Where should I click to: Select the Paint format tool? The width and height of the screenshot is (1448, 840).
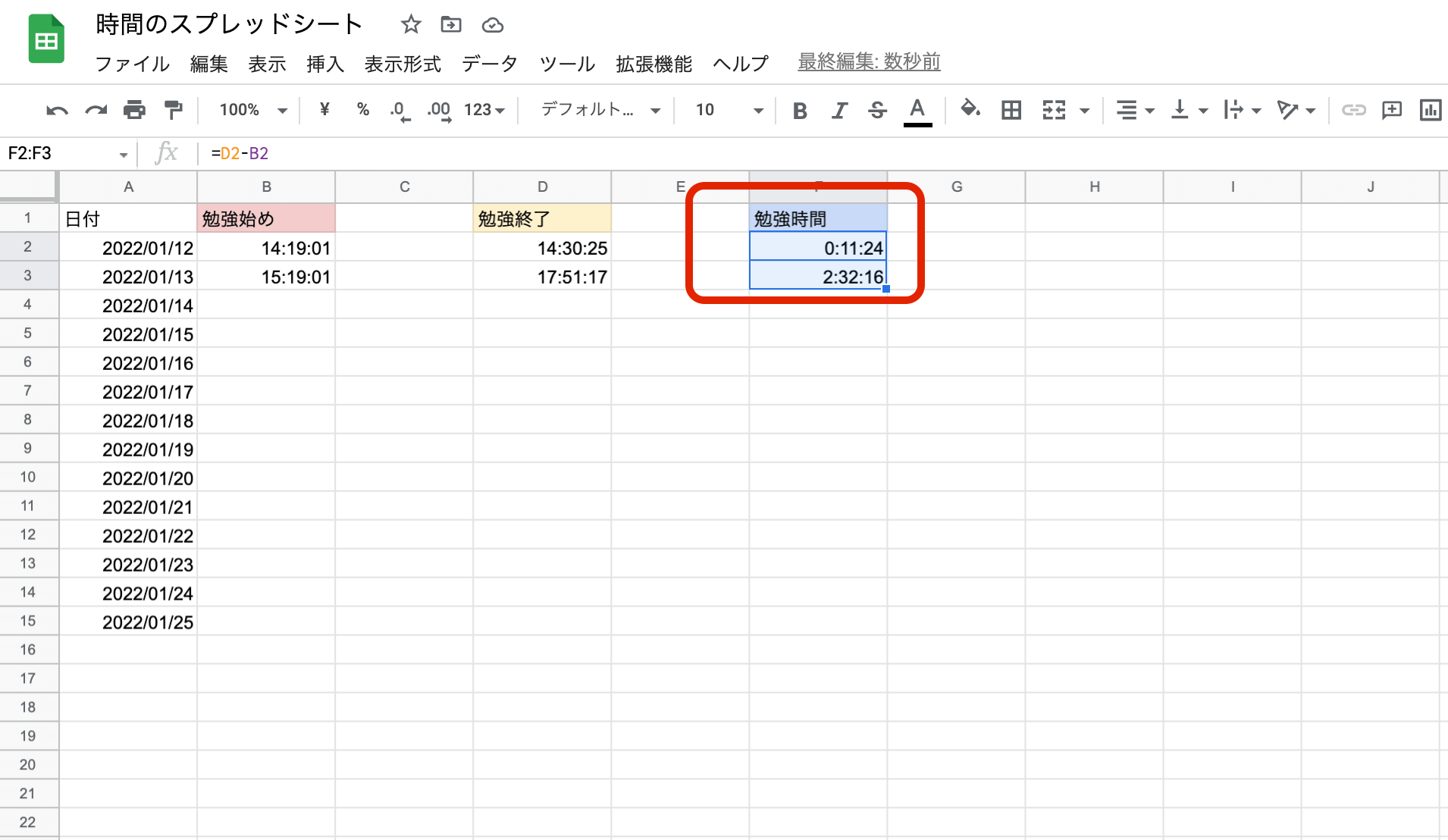click(174, 111)
